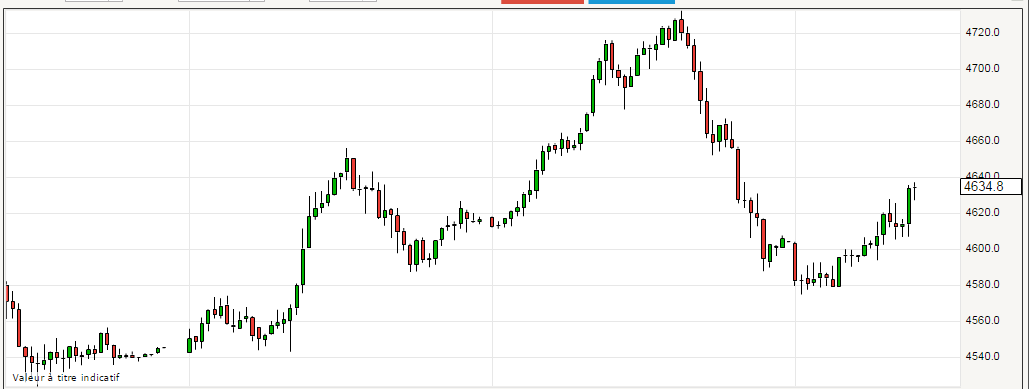Select the 4720.0 price axis label

pos(982,32)
